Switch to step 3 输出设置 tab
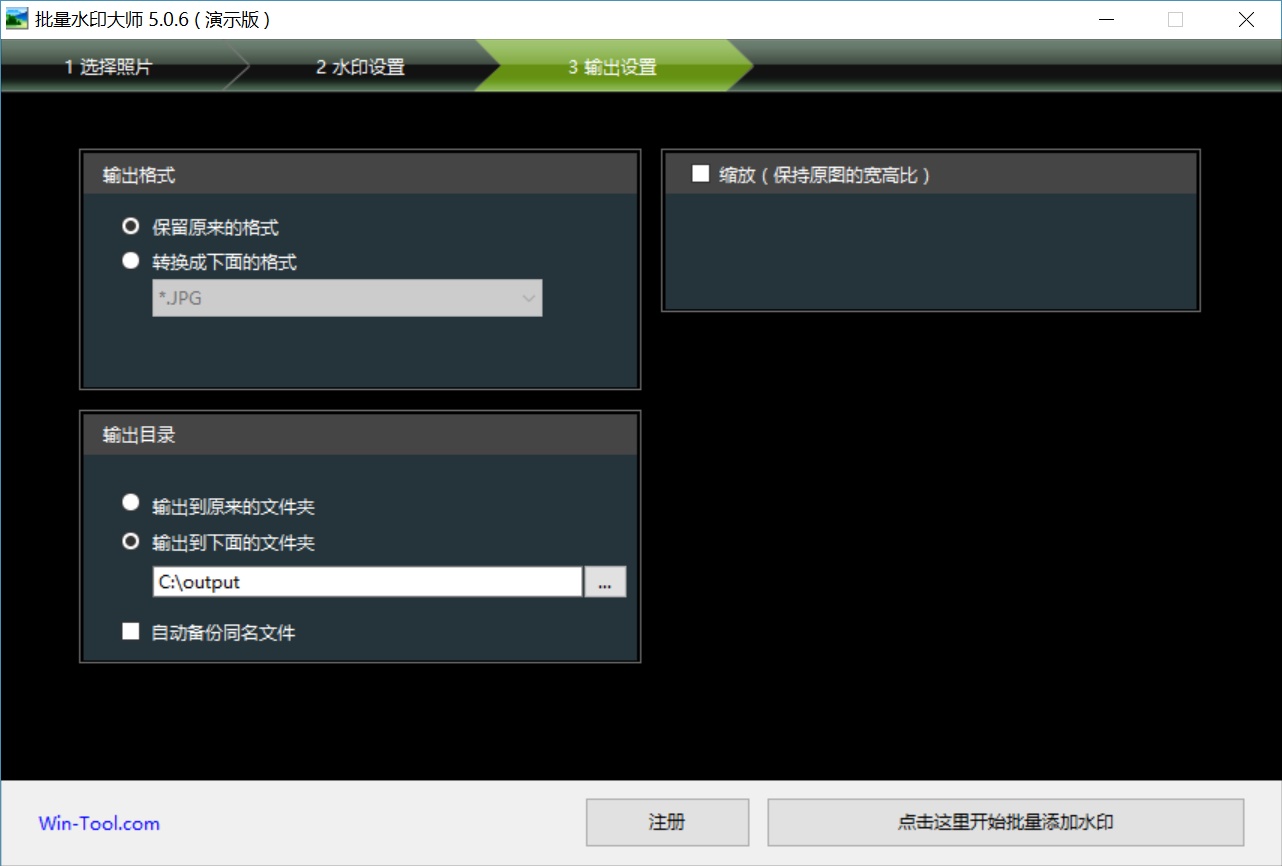Screen dimensions: 1282x866 point(612,67)
